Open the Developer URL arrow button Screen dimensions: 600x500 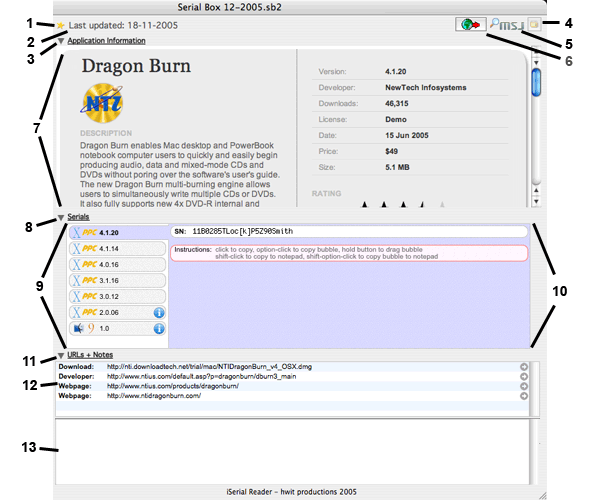click(524, 376)
